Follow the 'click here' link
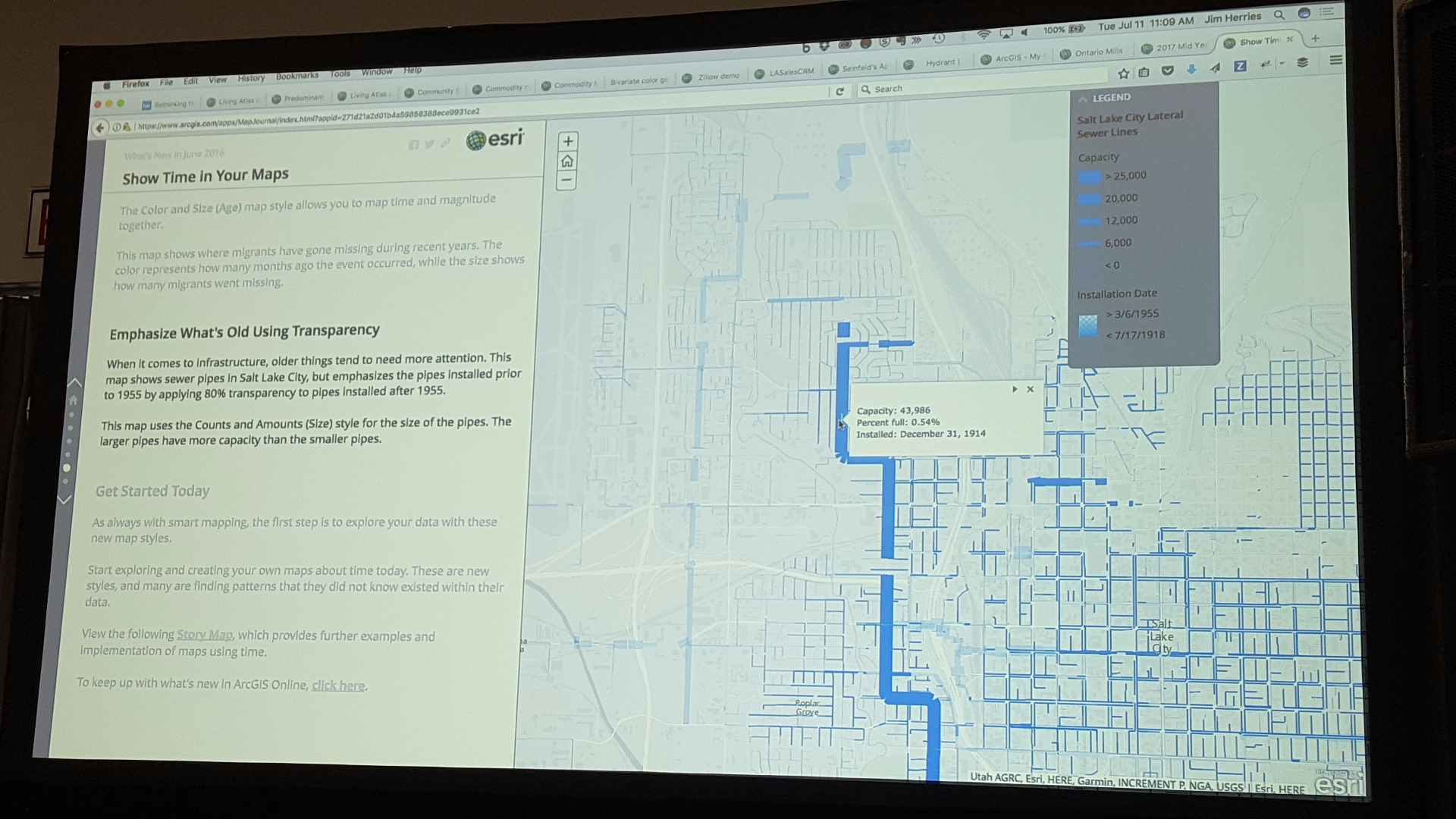The width and height of the screenshot is (1456, 819). [338, 686]
